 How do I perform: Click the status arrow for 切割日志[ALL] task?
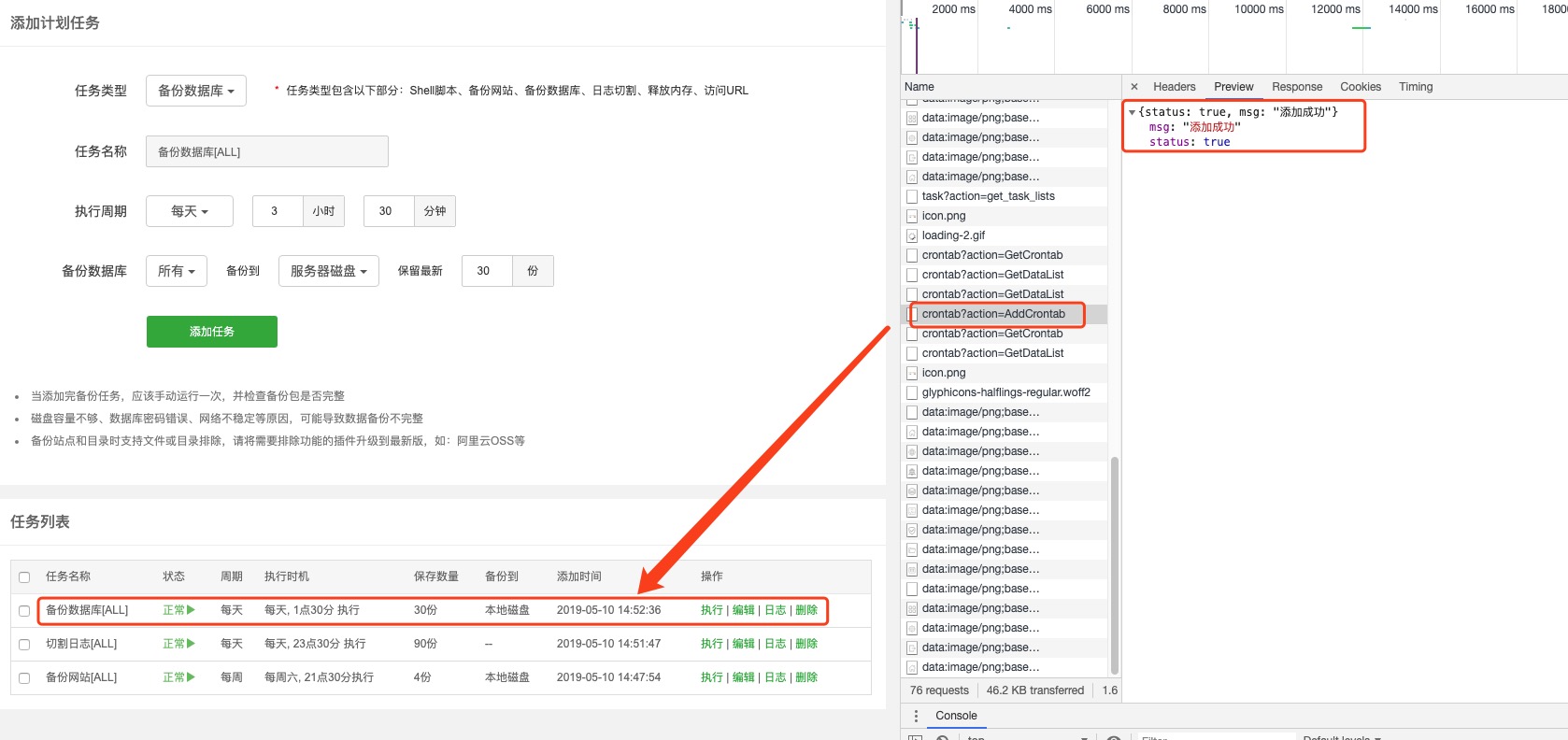coord(191,644)
